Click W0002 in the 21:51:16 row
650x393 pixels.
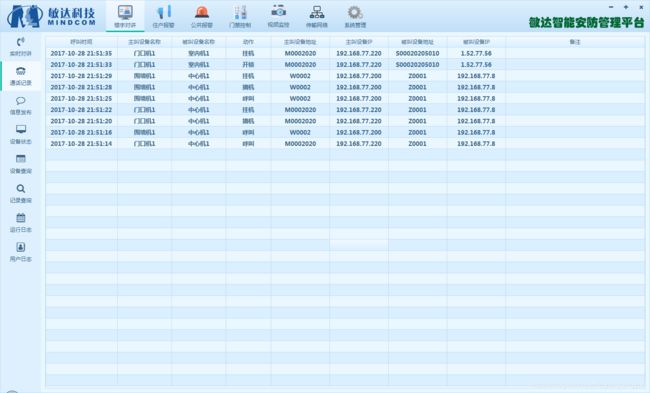tap(300, 132)
